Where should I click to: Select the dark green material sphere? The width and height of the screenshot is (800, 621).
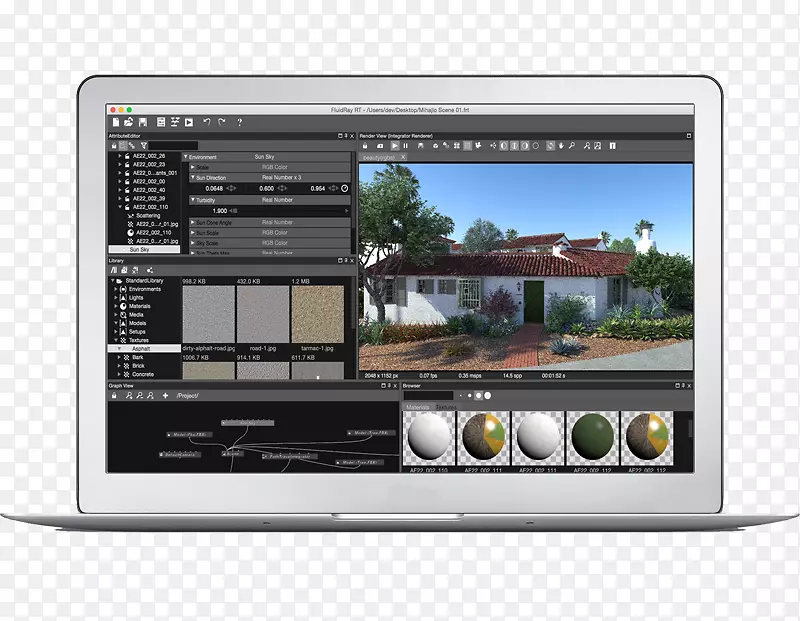[592, 437]
